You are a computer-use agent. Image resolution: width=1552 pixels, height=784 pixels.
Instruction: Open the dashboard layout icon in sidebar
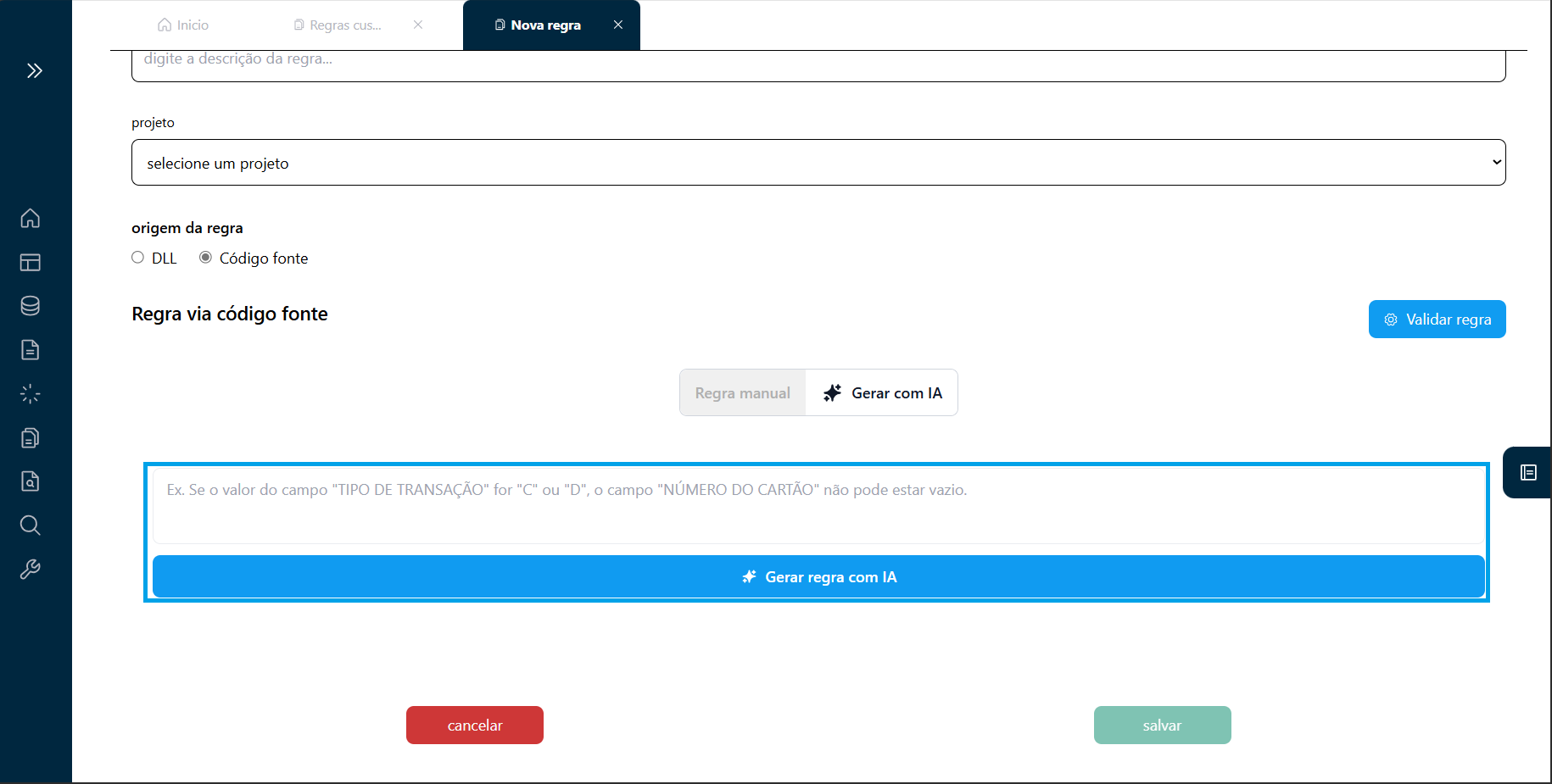30,263
